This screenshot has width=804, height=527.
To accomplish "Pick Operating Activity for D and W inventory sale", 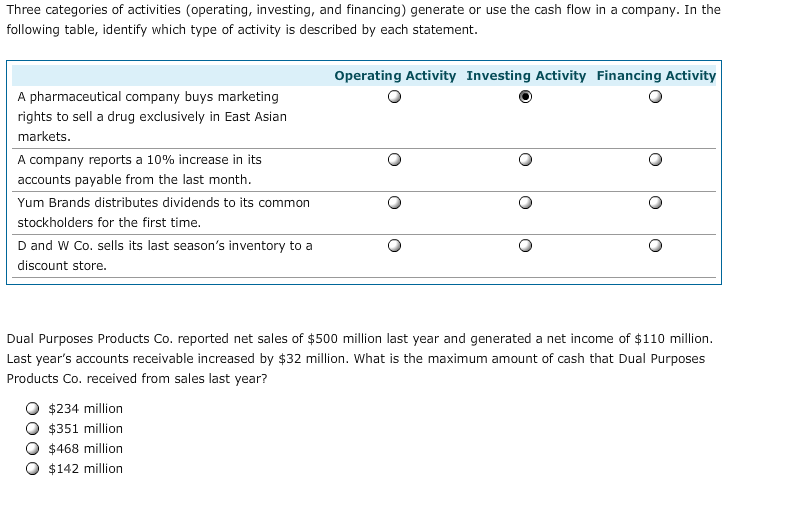I will point(394,246).
